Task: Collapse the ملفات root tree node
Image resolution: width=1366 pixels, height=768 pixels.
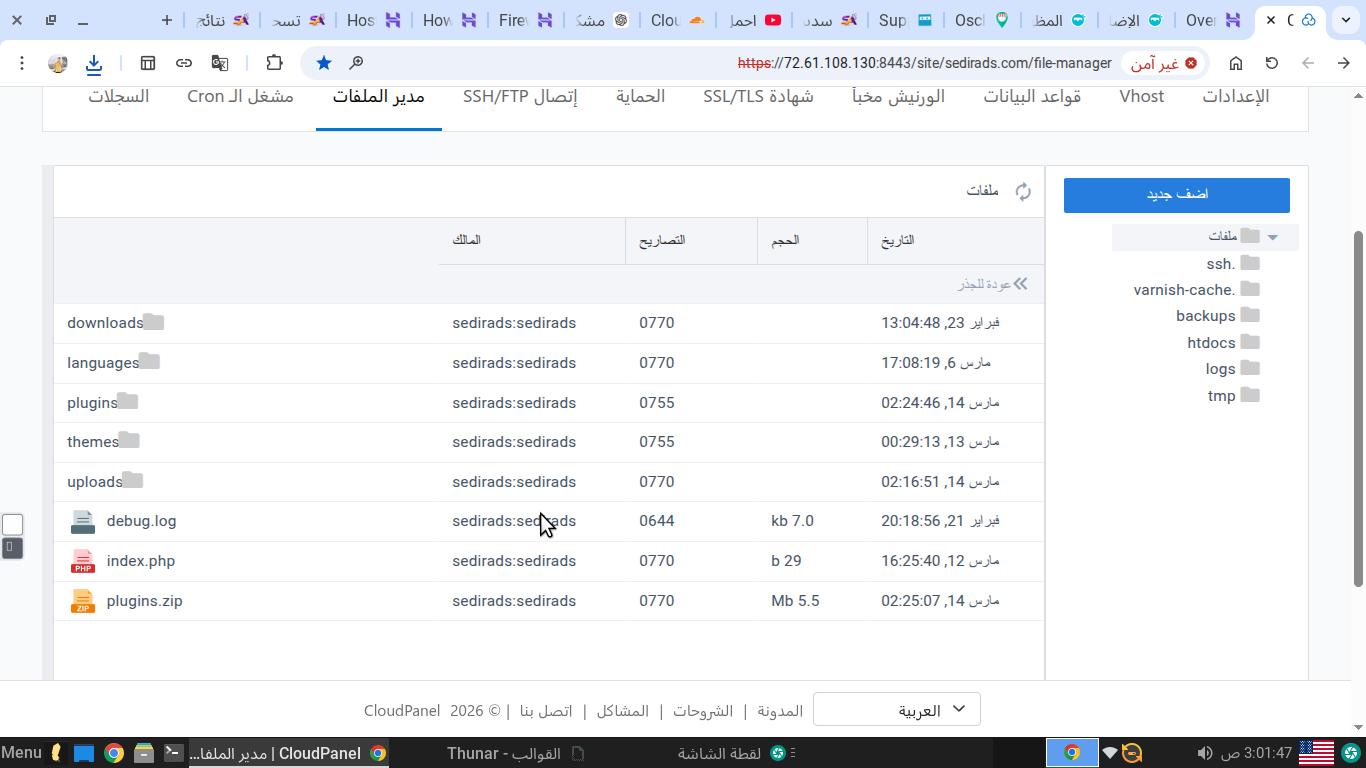Action: (1273, 237)
